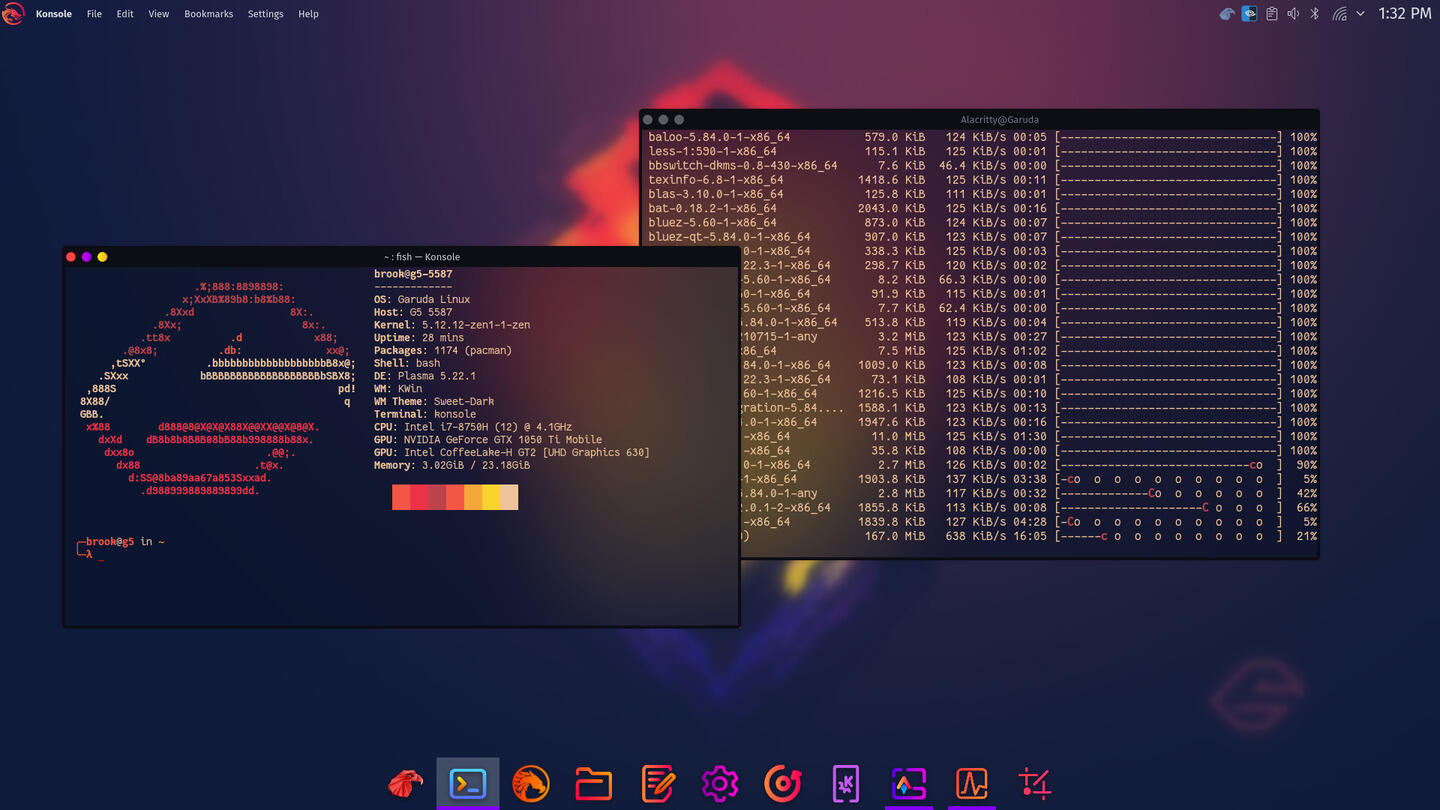
Task: Click the 'less-1:590-1-x86_64' row in Alacritty
Action: [x=982, y=152]
